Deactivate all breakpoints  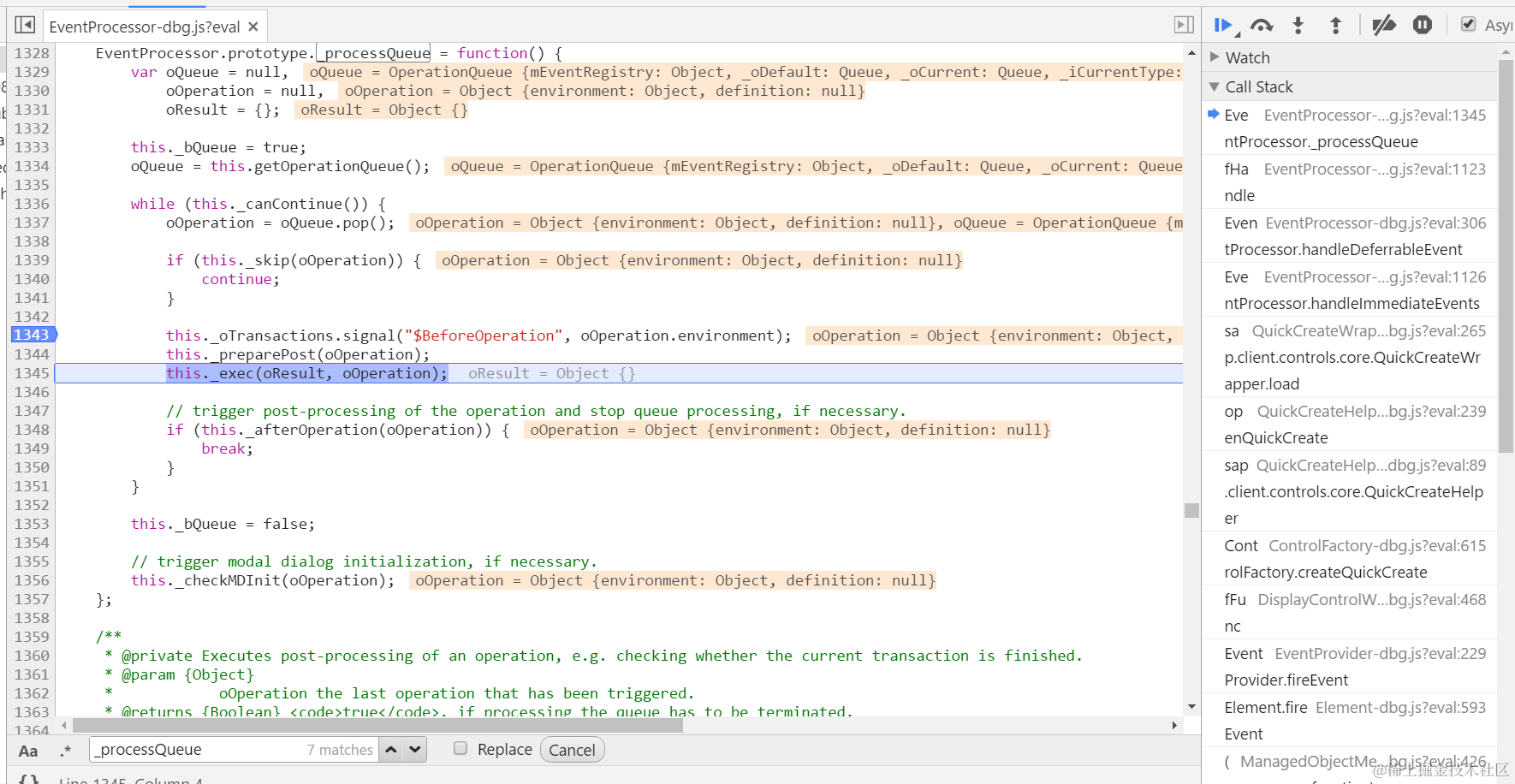pos(1383,26)
